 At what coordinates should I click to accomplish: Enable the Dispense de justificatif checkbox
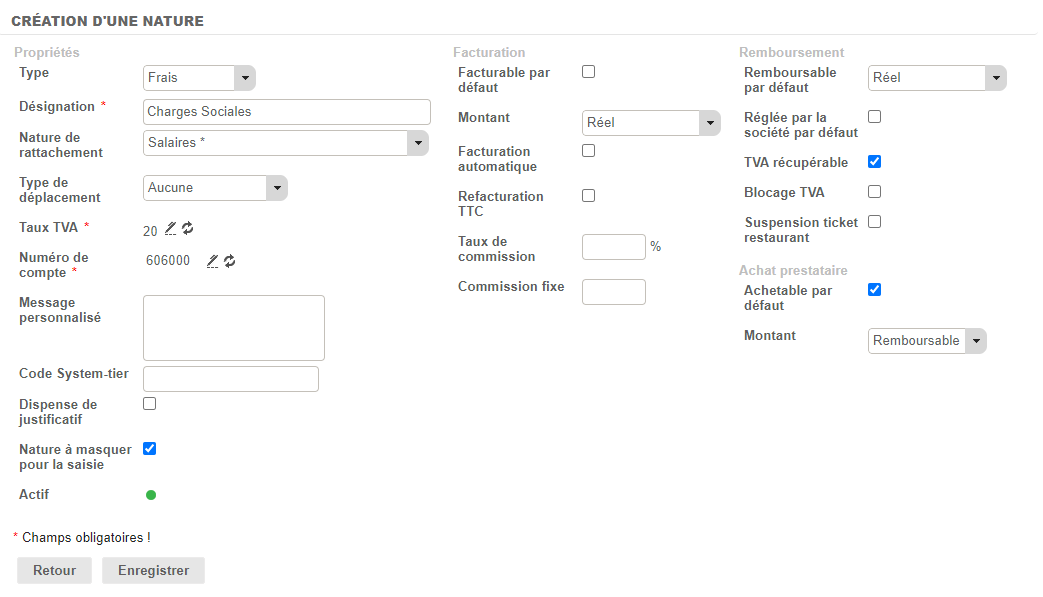150,404
